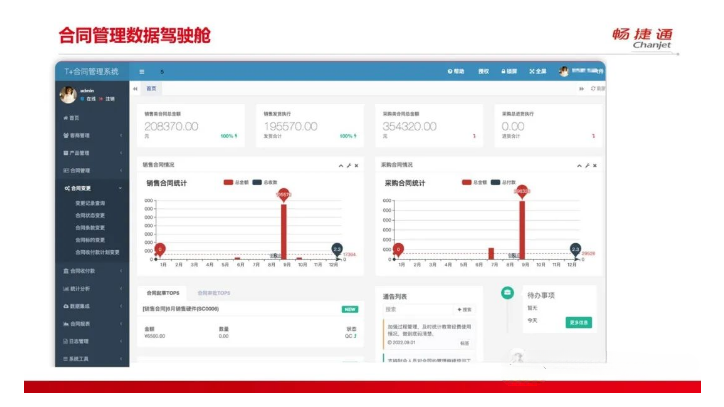Go to 首页 in the sidebar
Viewport: 724px width, 407px height.
(x=71, y=118)
